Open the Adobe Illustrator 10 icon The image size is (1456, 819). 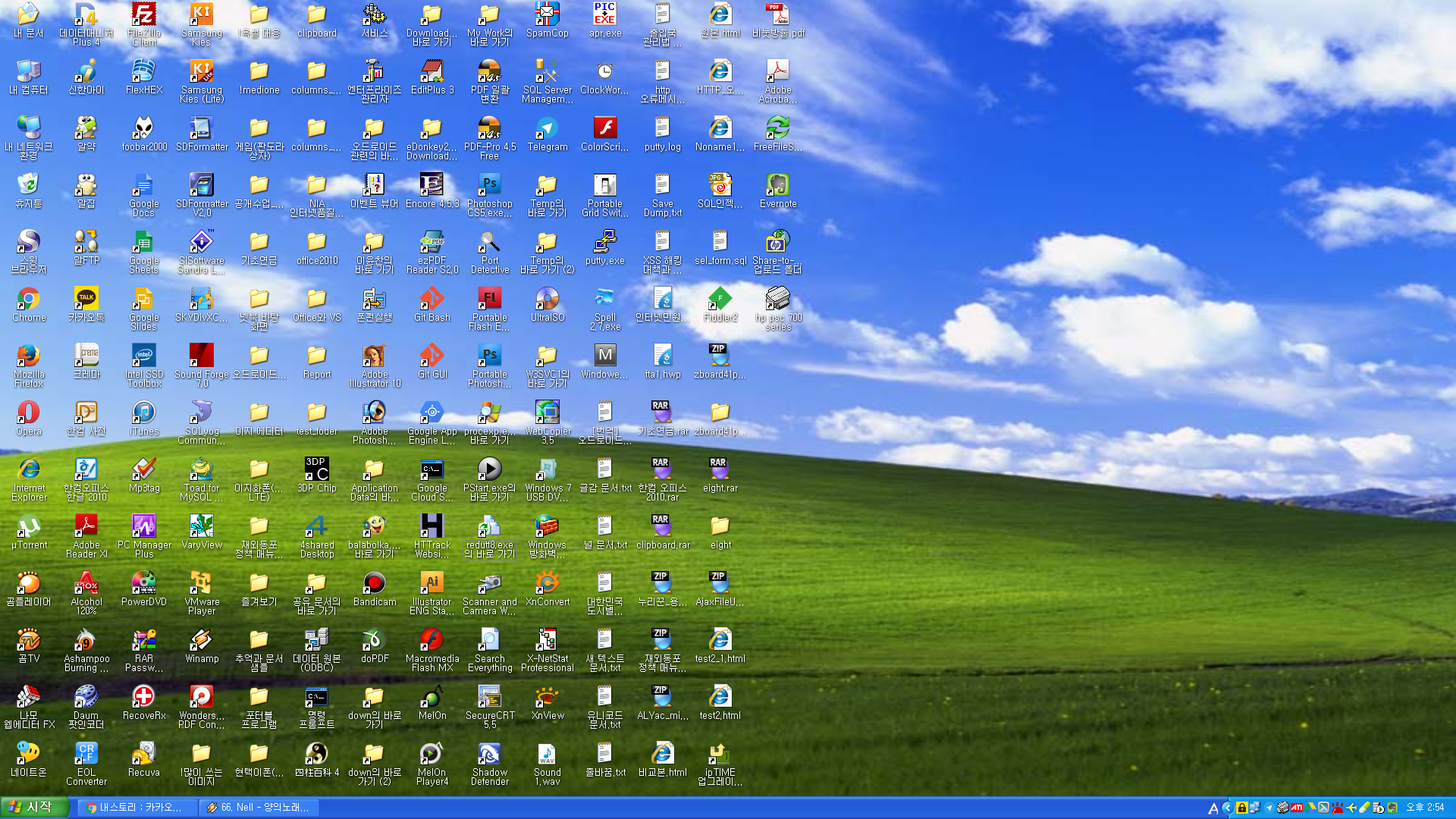[x=375, y=366]
